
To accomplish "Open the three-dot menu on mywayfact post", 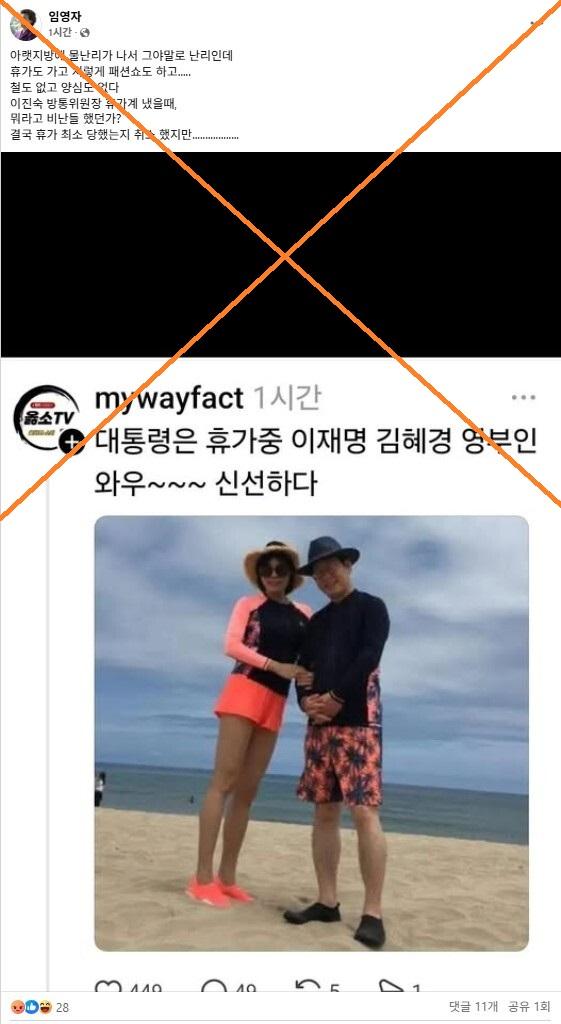I will click(x=523, y=397).
